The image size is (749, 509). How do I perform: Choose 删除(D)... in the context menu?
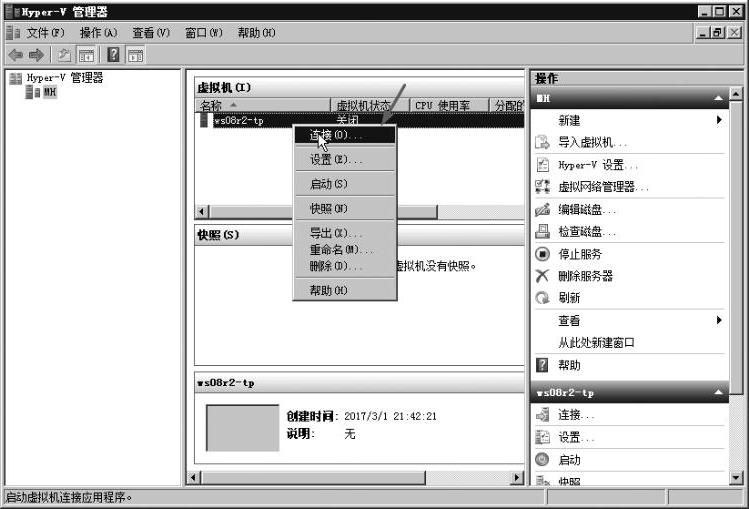344,265
